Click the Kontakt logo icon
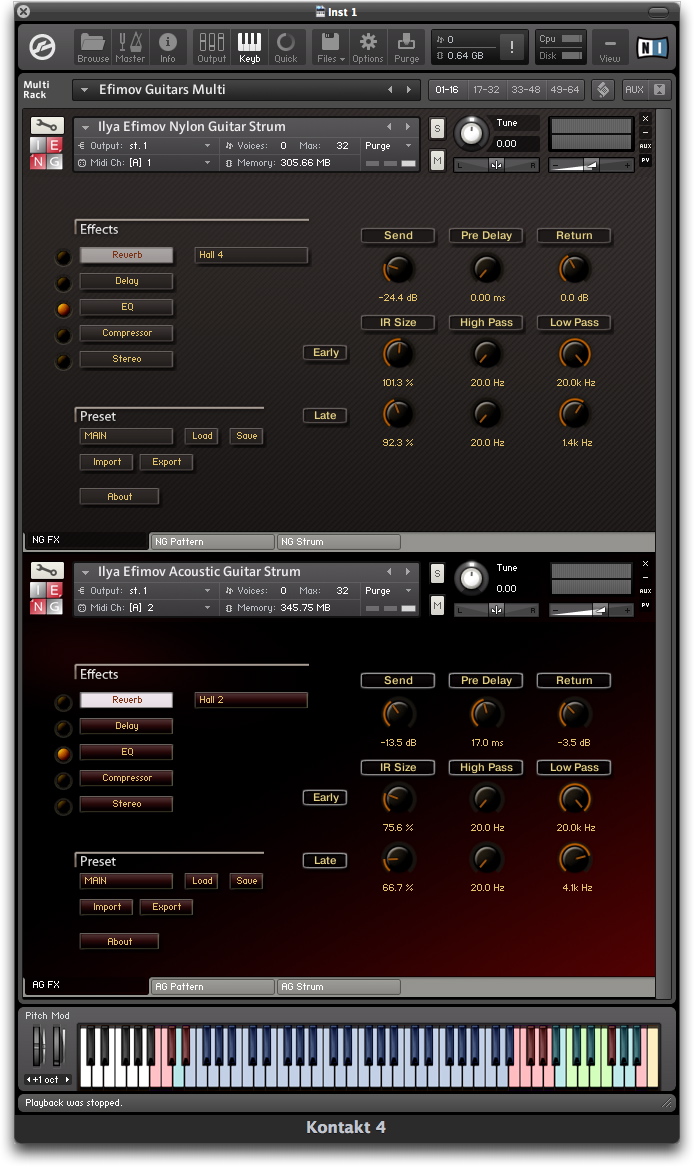 point(42,48)
